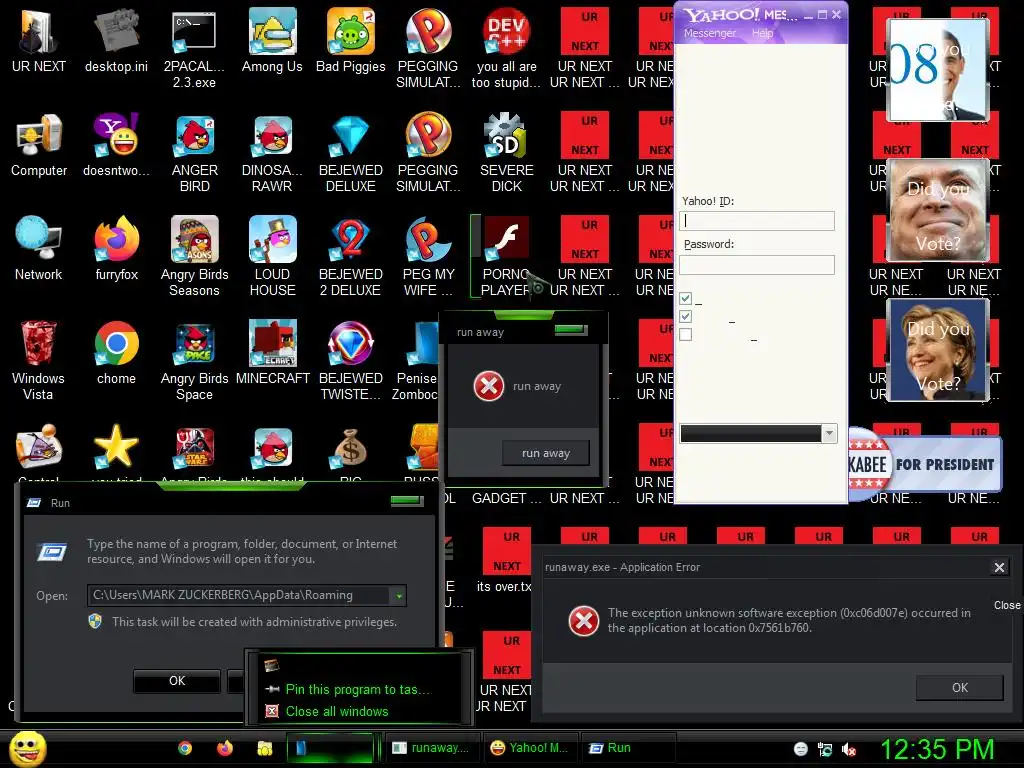Expand the black dropdown in Yahoo Messenger

pos(829,433)
